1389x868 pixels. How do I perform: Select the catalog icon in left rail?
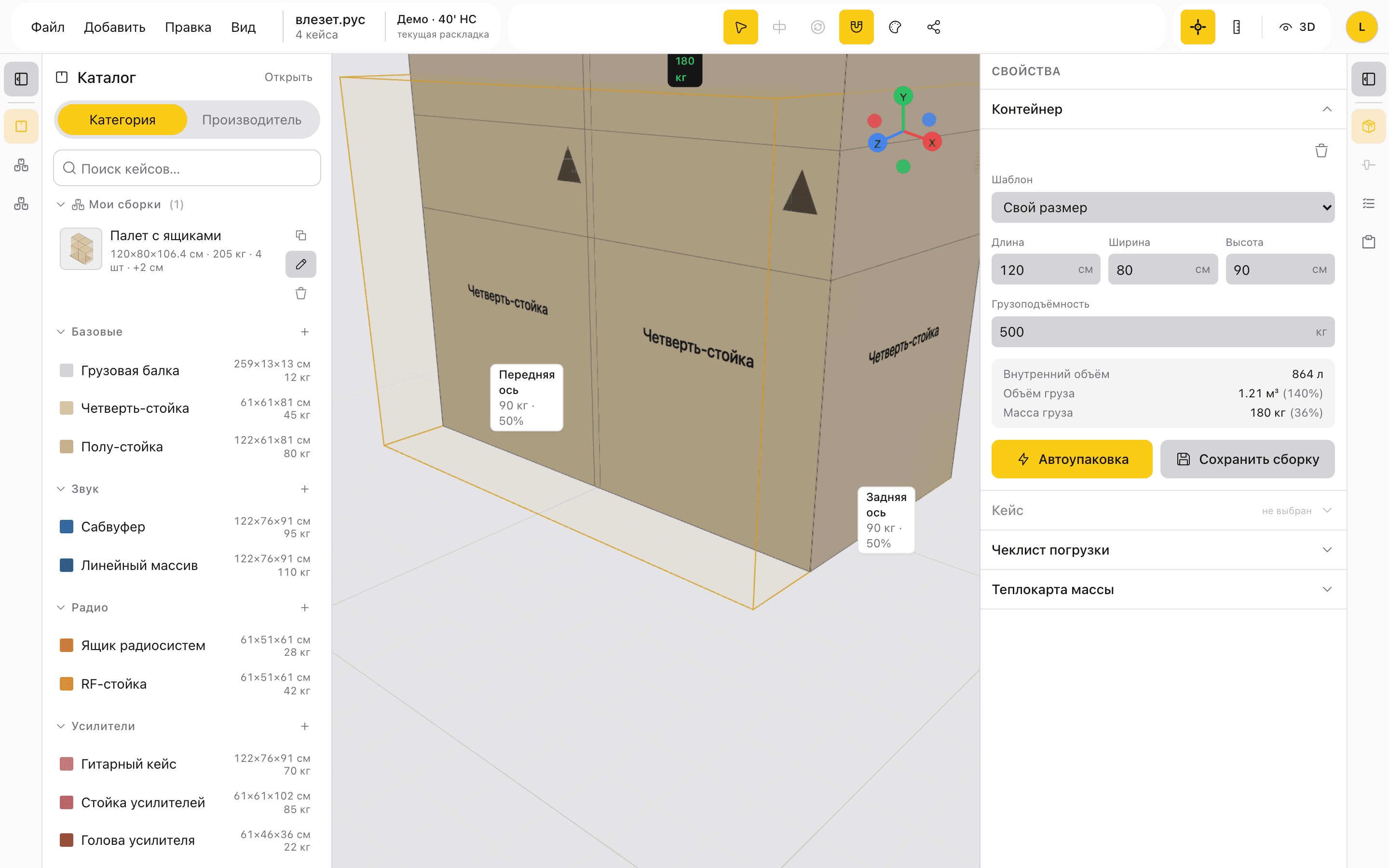pos(21,126)
